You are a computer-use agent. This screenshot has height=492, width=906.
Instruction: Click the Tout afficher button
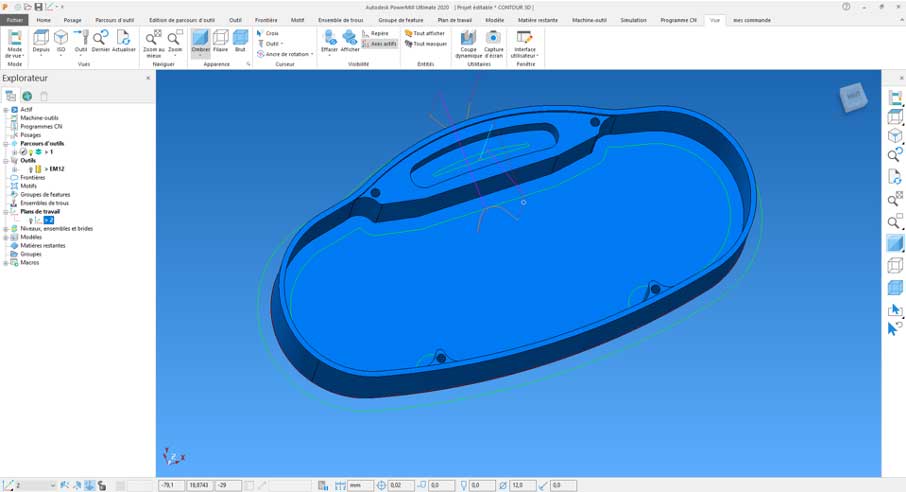pyautogui.click(x=425, y=33)
